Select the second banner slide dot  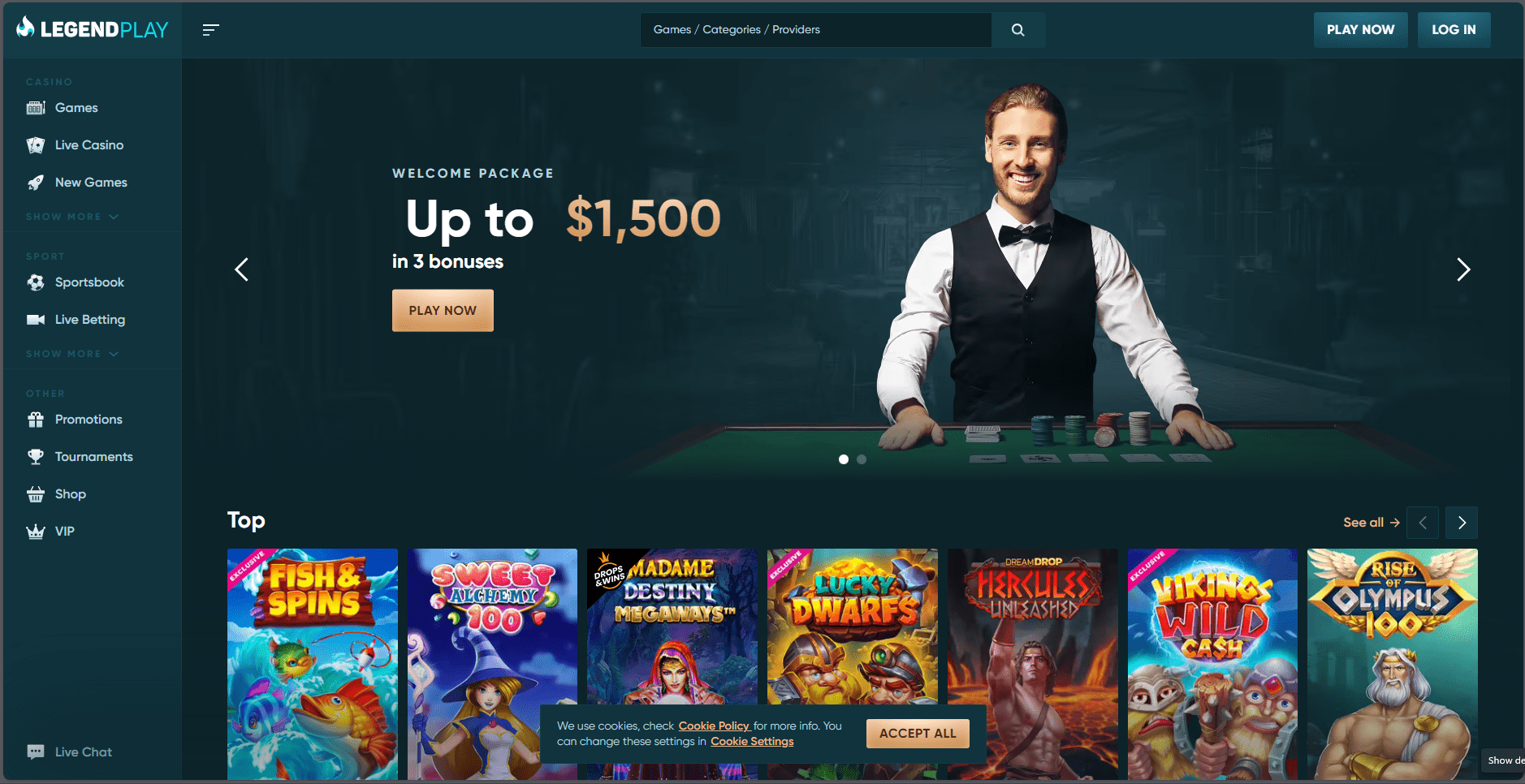tap(862, 459)
